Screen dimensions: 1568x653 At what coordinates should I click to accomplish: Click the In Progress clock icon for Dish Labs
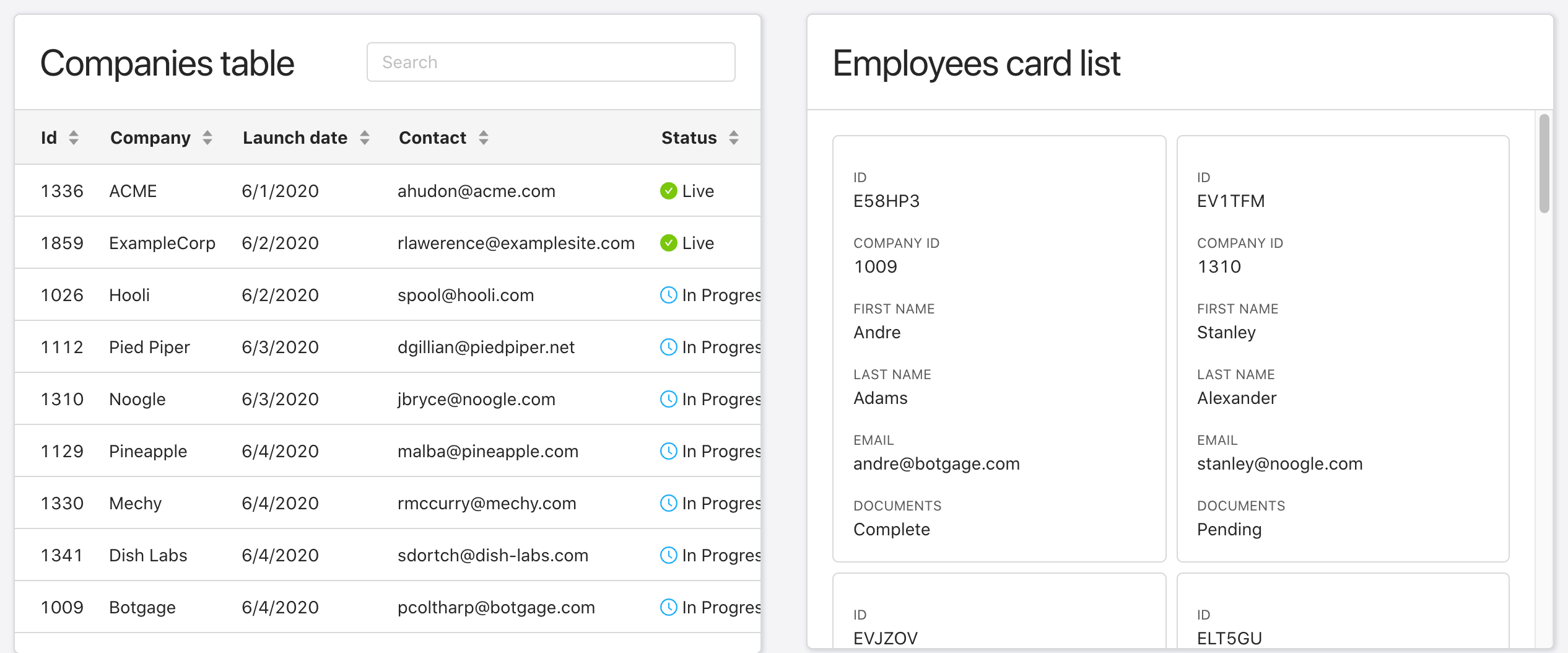pos(668,555)
